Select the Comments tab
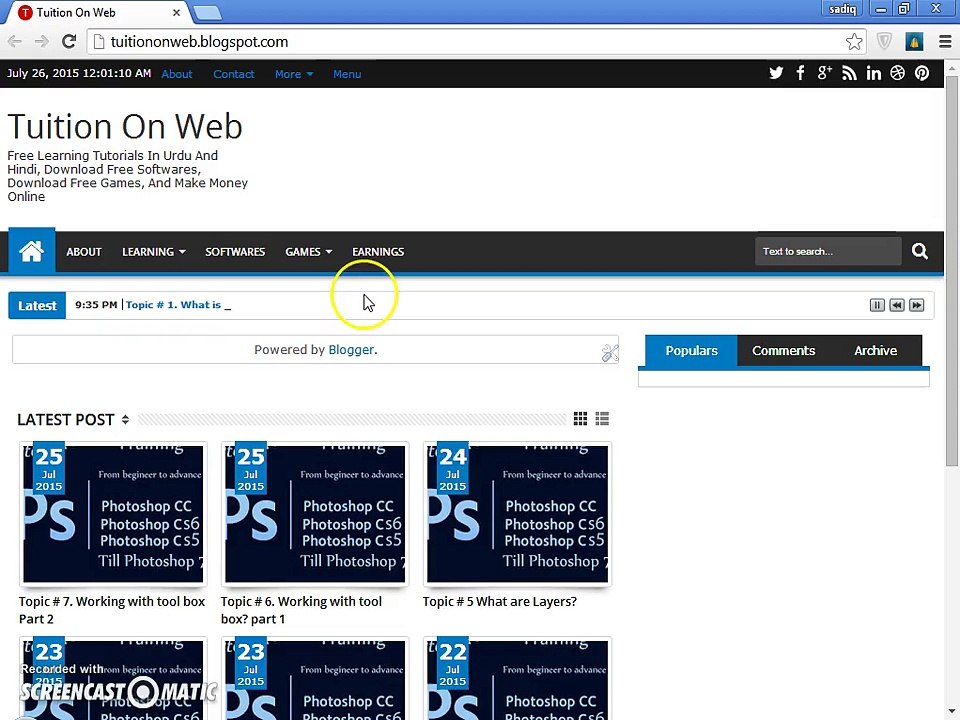The height and width of the screenshot is (720, 960). click(x=784, y=350)
